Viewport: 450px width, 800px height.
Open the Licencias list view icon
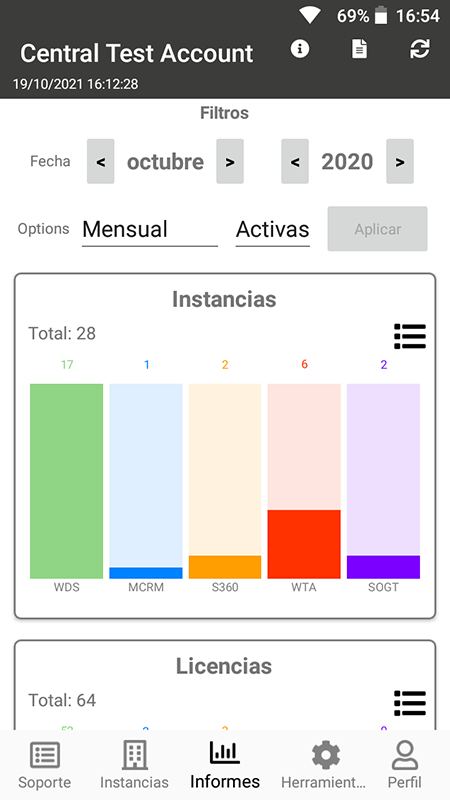410,703
